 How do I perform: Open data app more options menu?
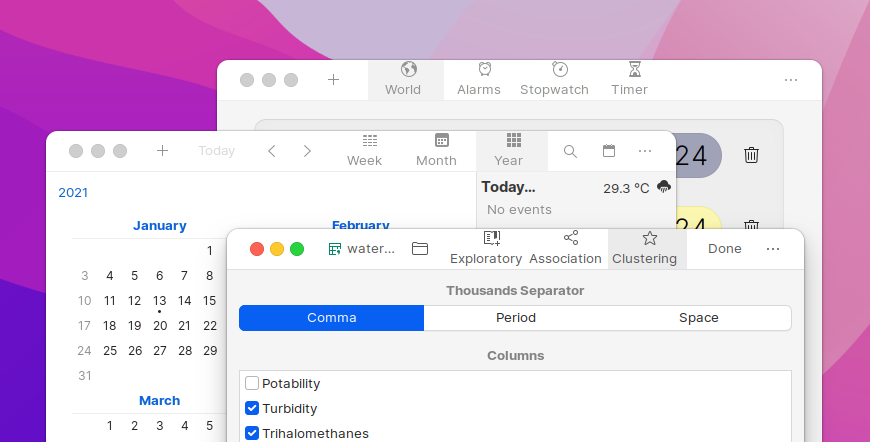coord(773,249)
